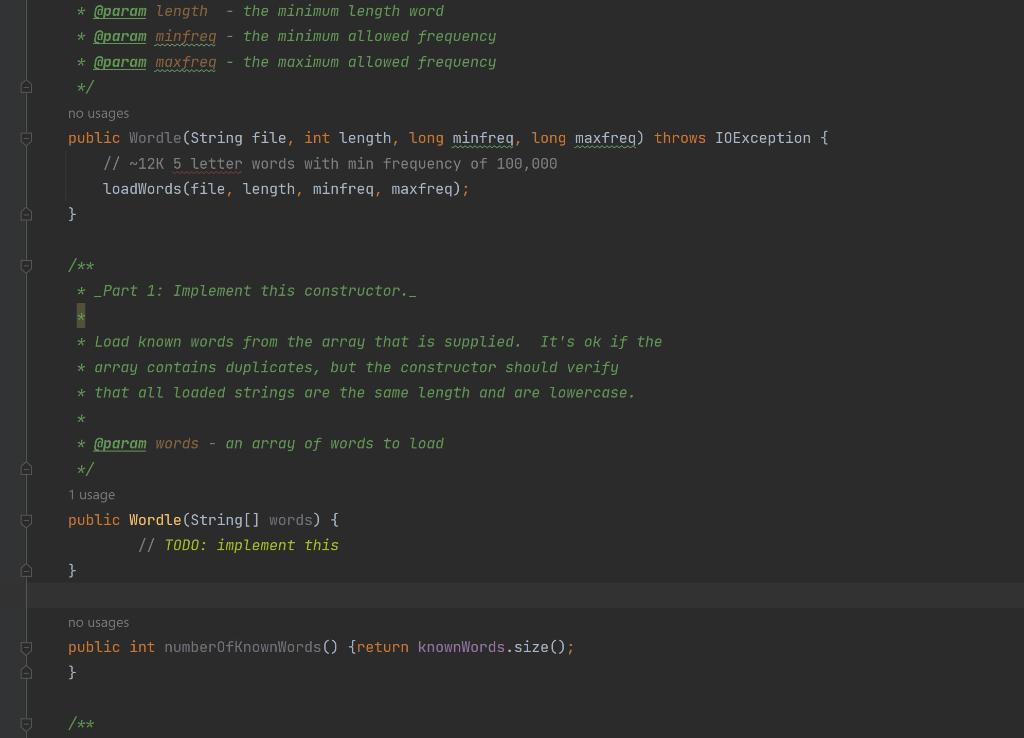1024x738 pixels.
Task: Click 'that all loaded strings are the same' line
Action: 364,393
